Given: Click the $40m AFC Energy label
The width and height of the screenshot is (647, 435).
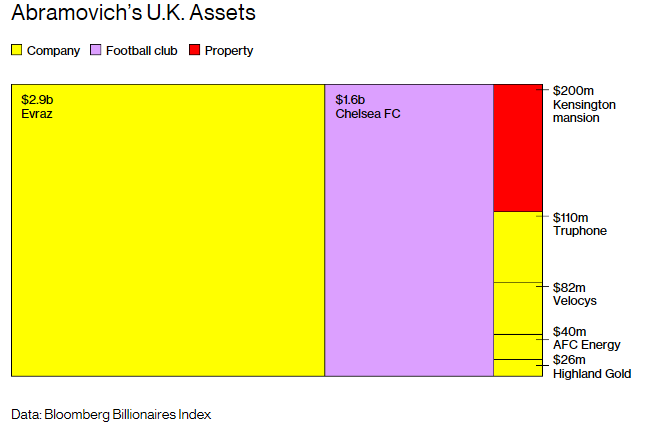Looking at the screenshot, I should 586,338.
